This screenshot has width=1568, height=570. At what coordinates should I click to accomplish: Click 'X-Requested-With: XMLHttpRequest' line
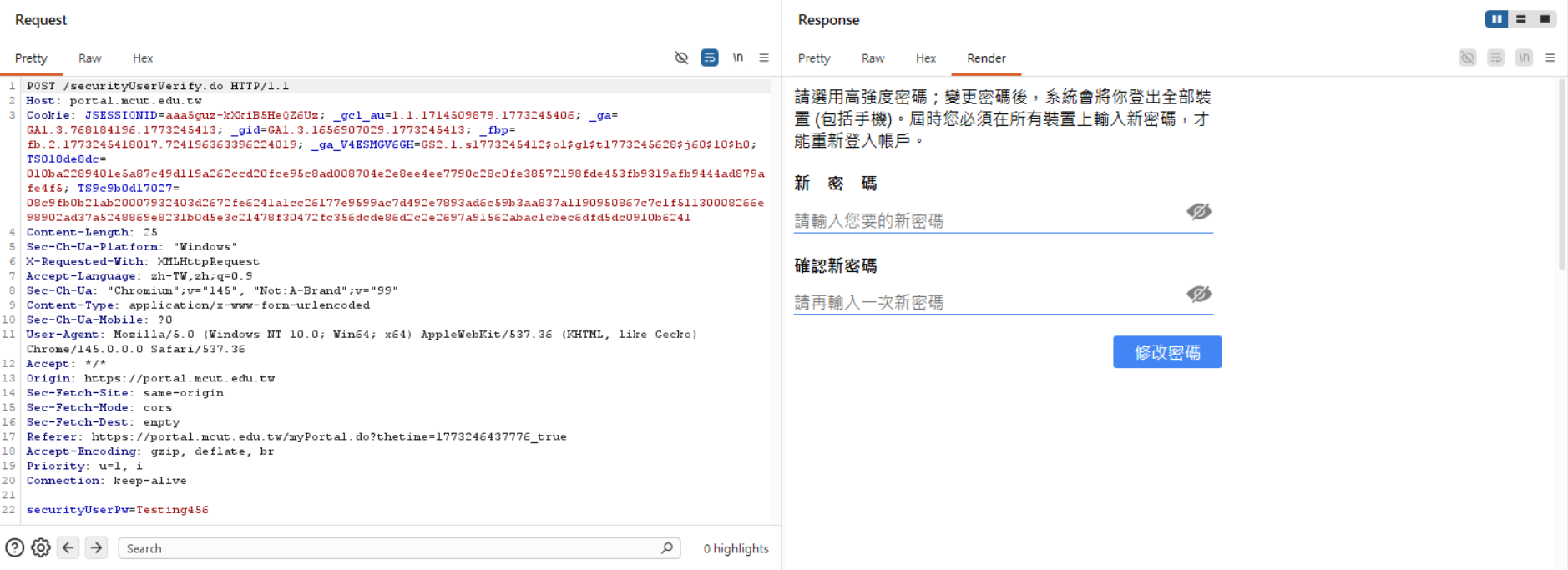click(143, 261)
